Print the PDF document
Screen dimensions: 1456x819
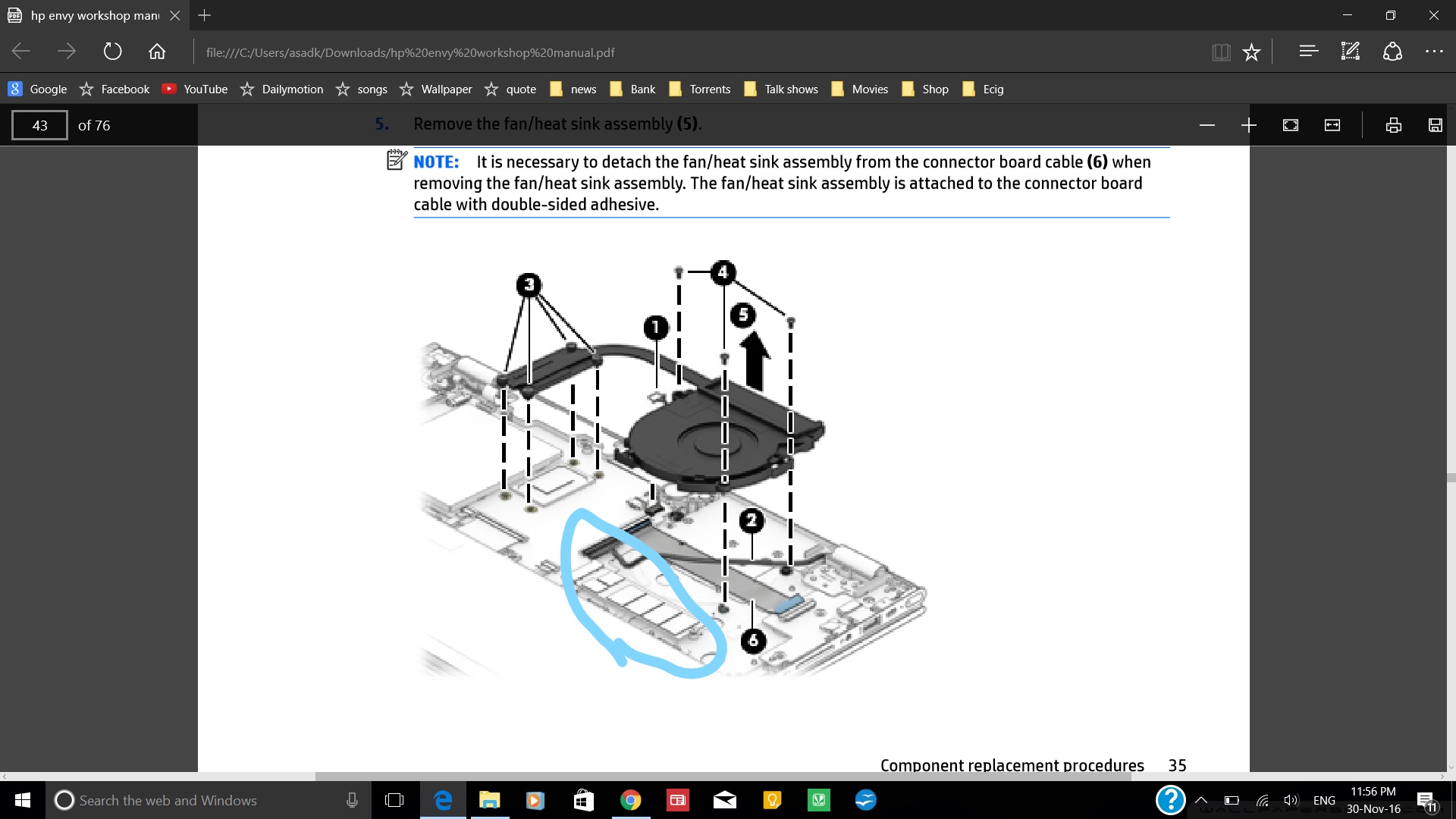coord(1394,125)
